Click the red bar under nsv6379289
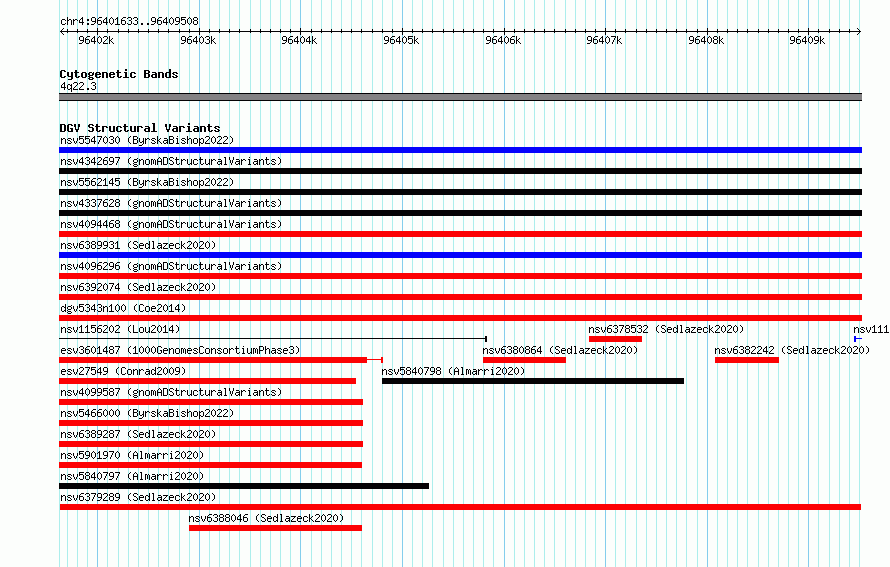This screenshot has width=890, height=567. (x=460, y=507)
